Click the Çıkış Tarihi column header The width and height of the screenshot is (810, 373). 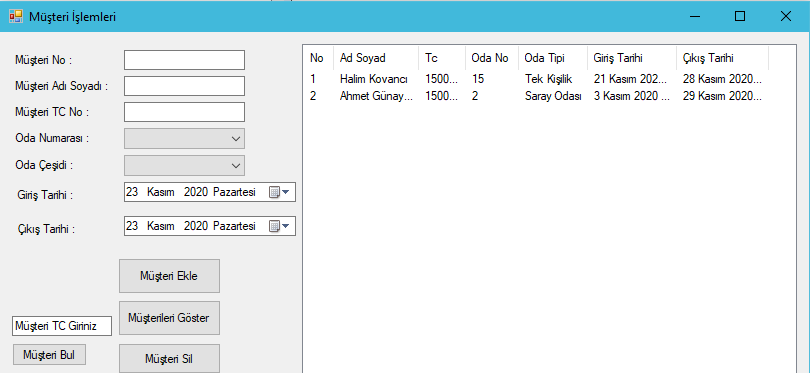point(722,58)
